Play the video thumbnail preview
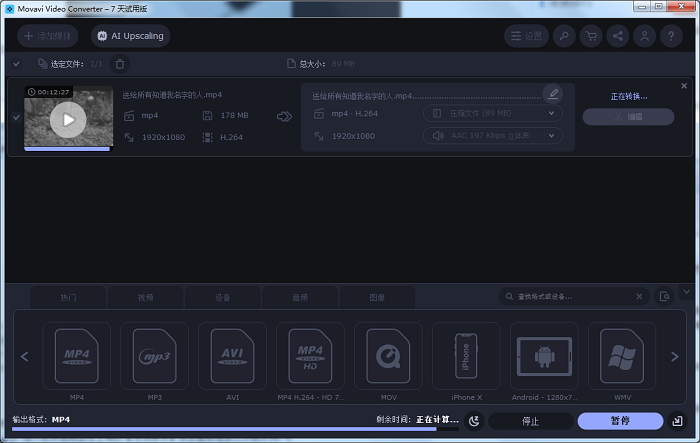The width and height of the screenshot is (700, 443). point(68,120)
